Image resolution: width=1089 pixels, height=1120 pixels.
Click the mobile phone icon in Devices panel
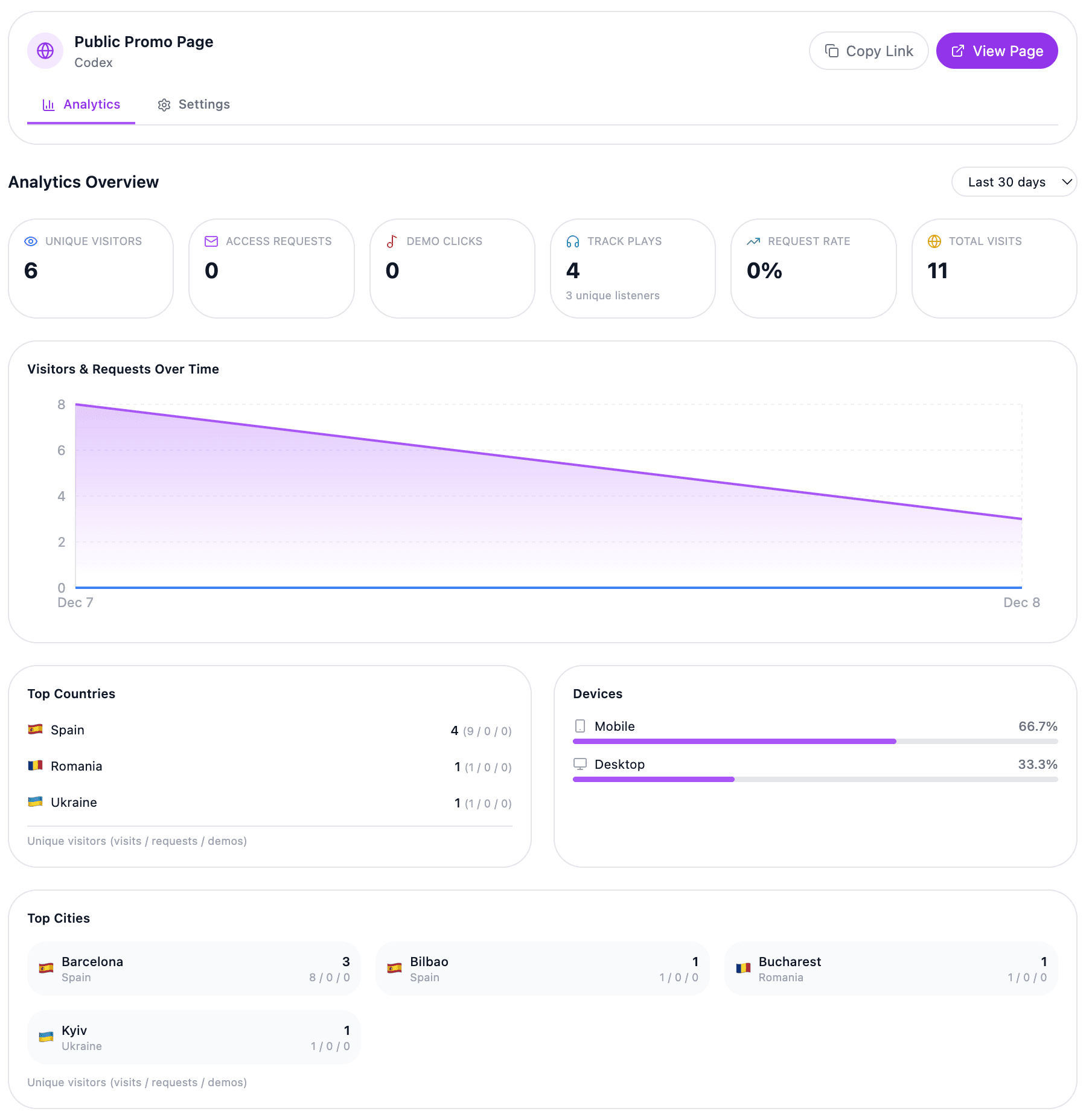[x=581, y=726]
